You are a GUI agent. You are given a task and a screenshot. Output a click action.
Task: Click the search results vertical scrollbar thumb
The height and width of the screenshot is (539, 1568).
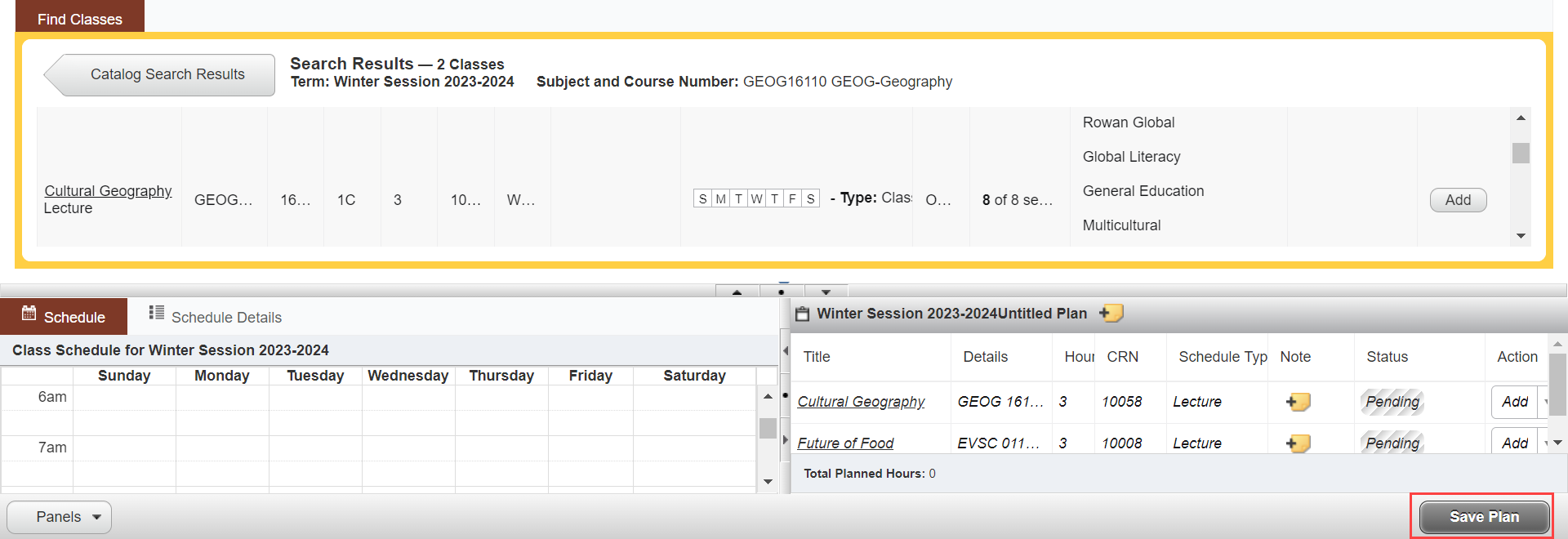tap(1521, 154)
